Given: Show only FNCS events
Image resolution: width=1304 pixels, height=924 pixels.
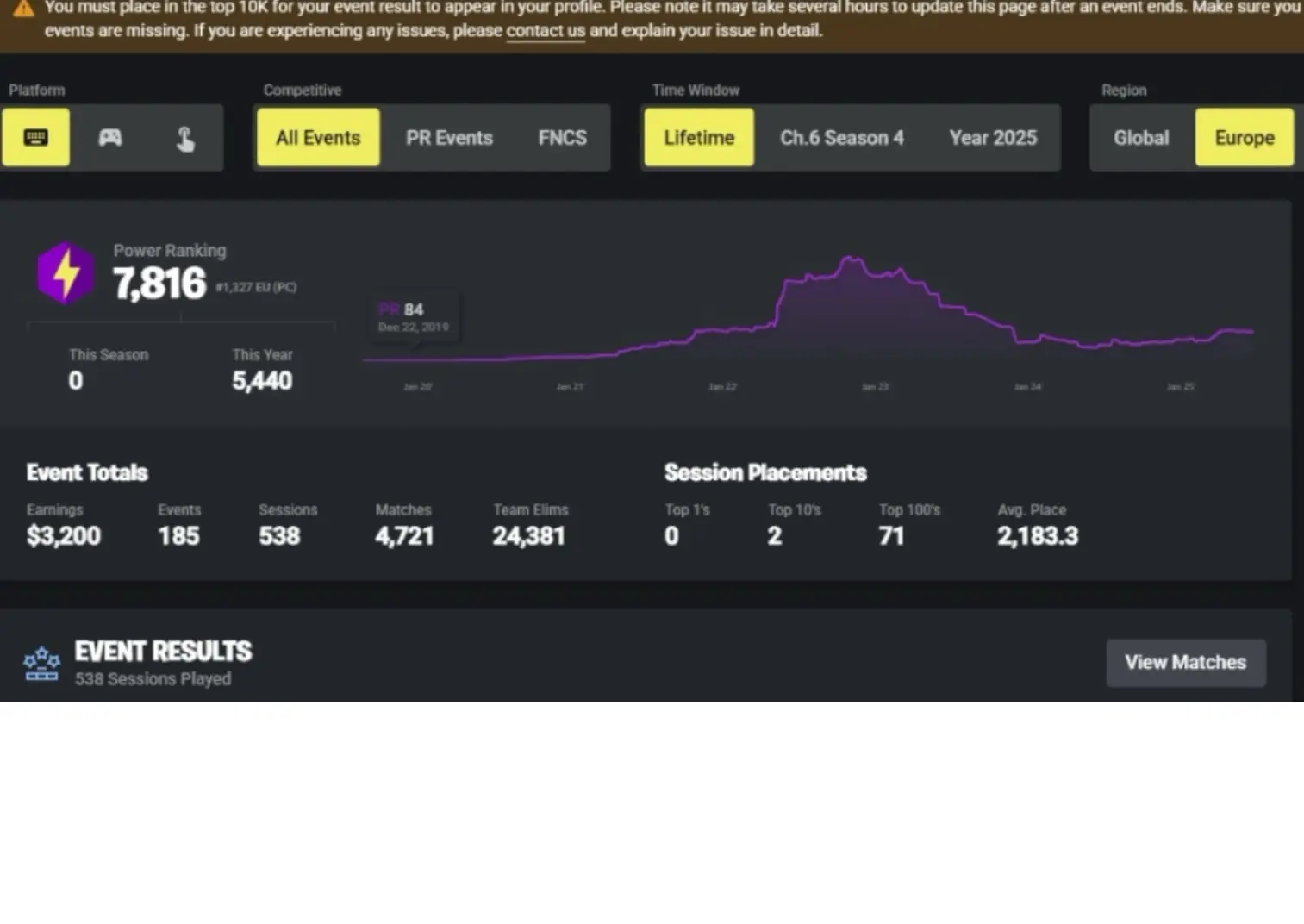Looking at the screenshot, I should pyautogui.click(x=562, y=138).
